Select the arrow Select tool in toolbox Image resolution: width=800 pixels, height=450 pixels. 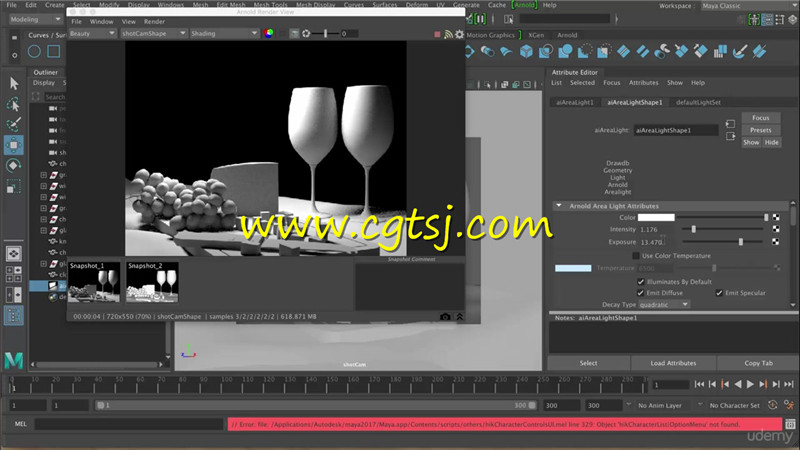[14, 83]
